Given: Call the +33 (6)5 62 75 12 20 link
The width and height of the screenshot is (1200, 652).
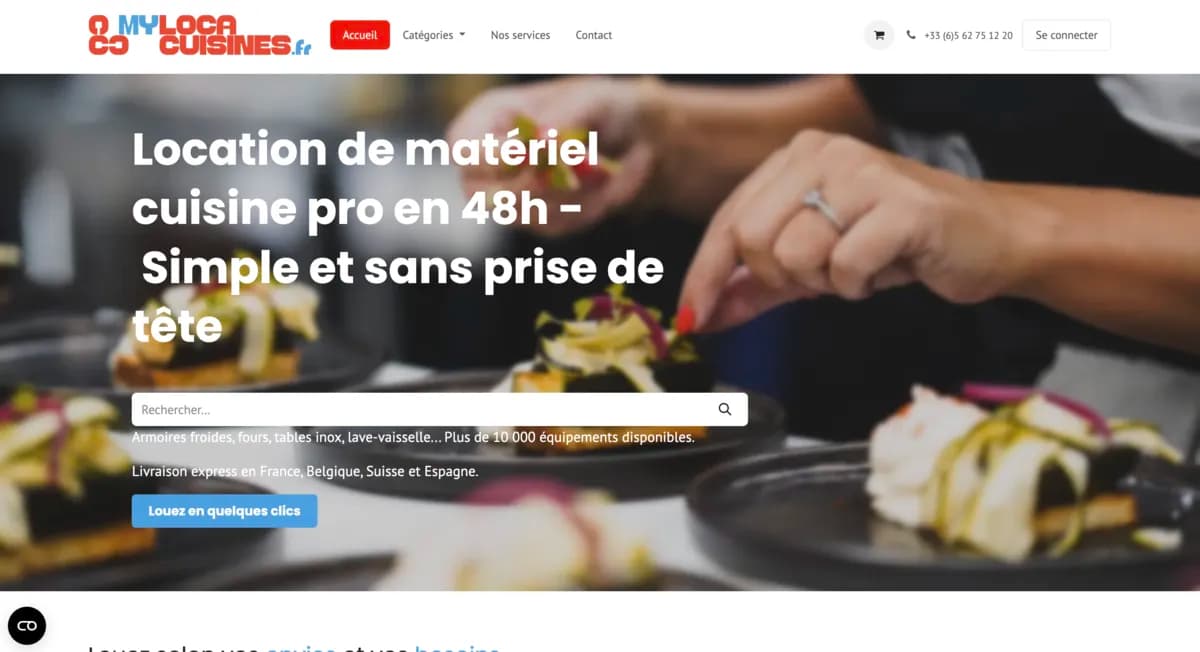Looking at the screenshot, I should click(x=968, y=35).
